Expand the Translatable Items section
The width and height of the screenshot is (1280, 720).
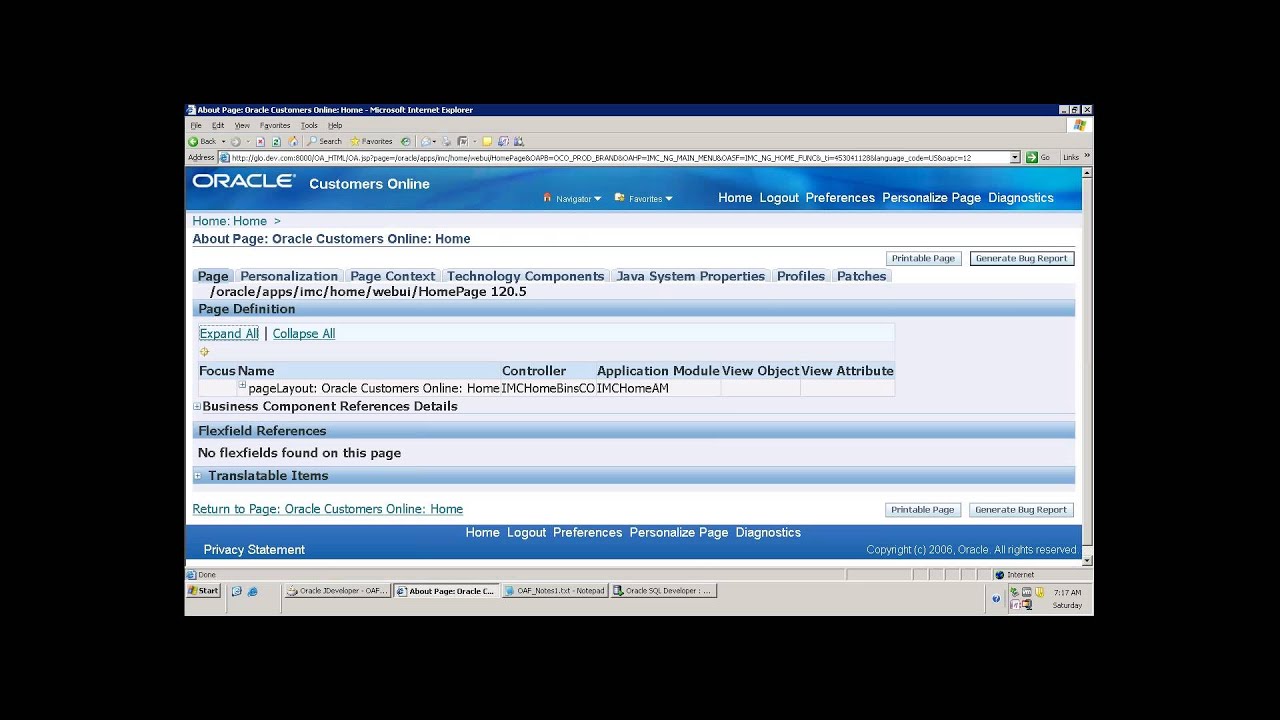198,476
